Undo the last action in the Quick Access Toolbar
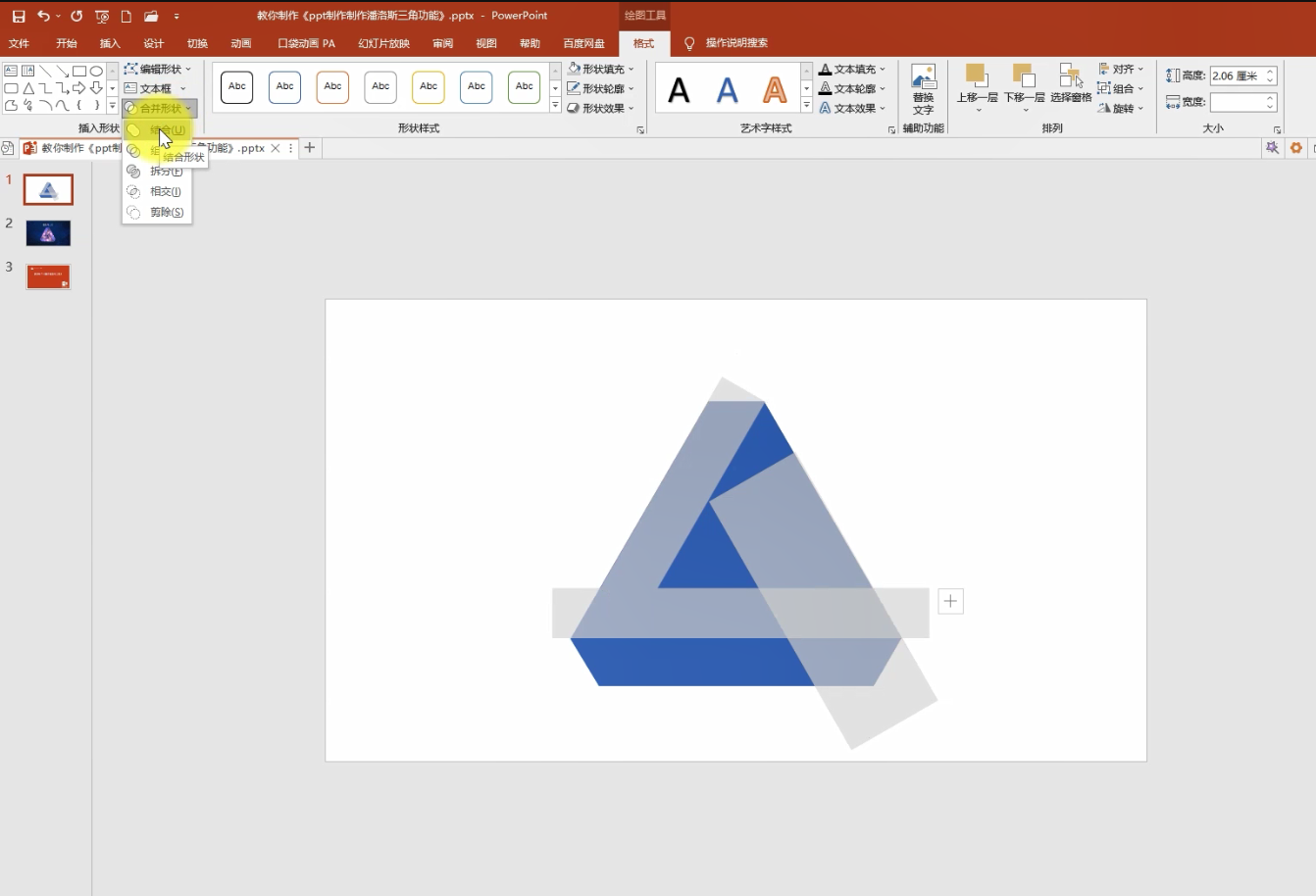This screenshot has width=1316, height=896. pos(43,16)
